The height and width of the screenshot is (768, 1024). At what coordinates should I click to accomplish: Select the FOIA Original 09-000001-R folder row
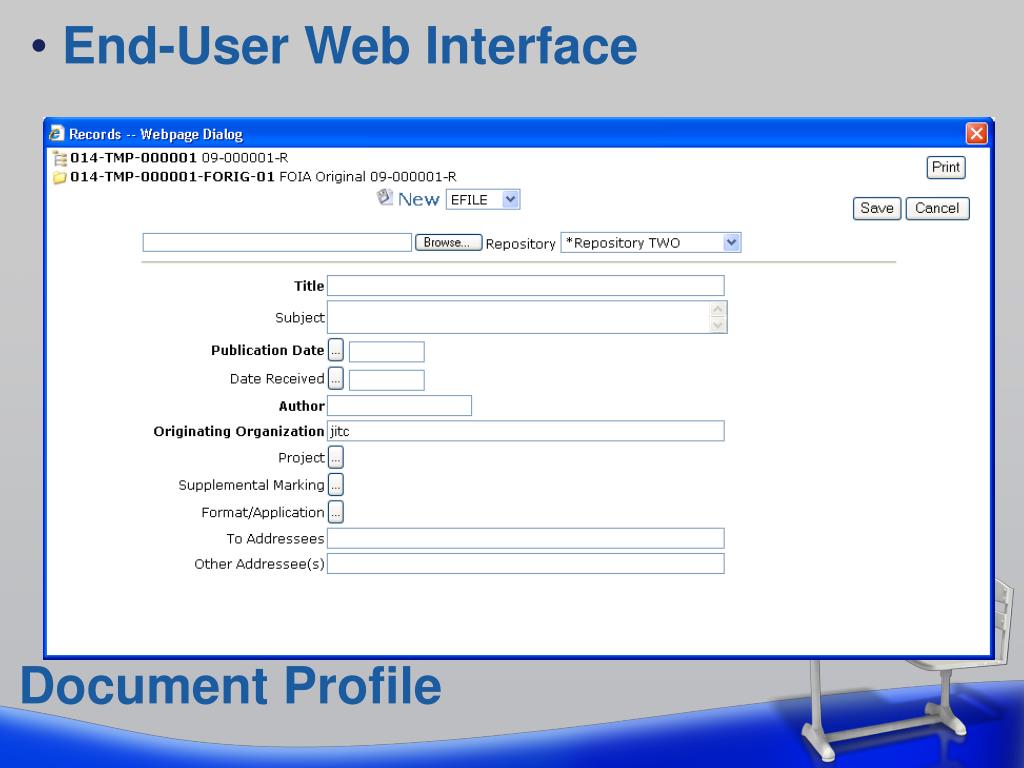pos(263,177)
